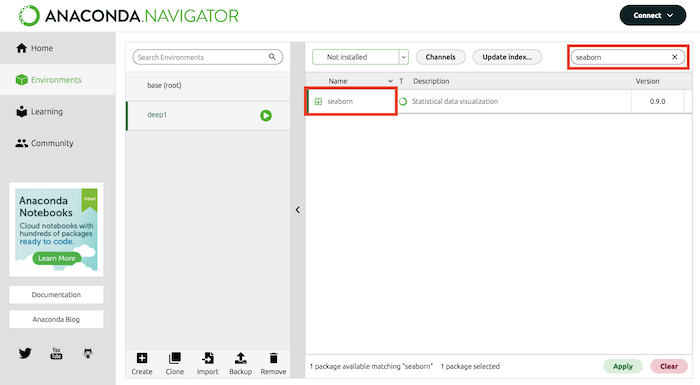Open the Environments section

click(58, 80)
